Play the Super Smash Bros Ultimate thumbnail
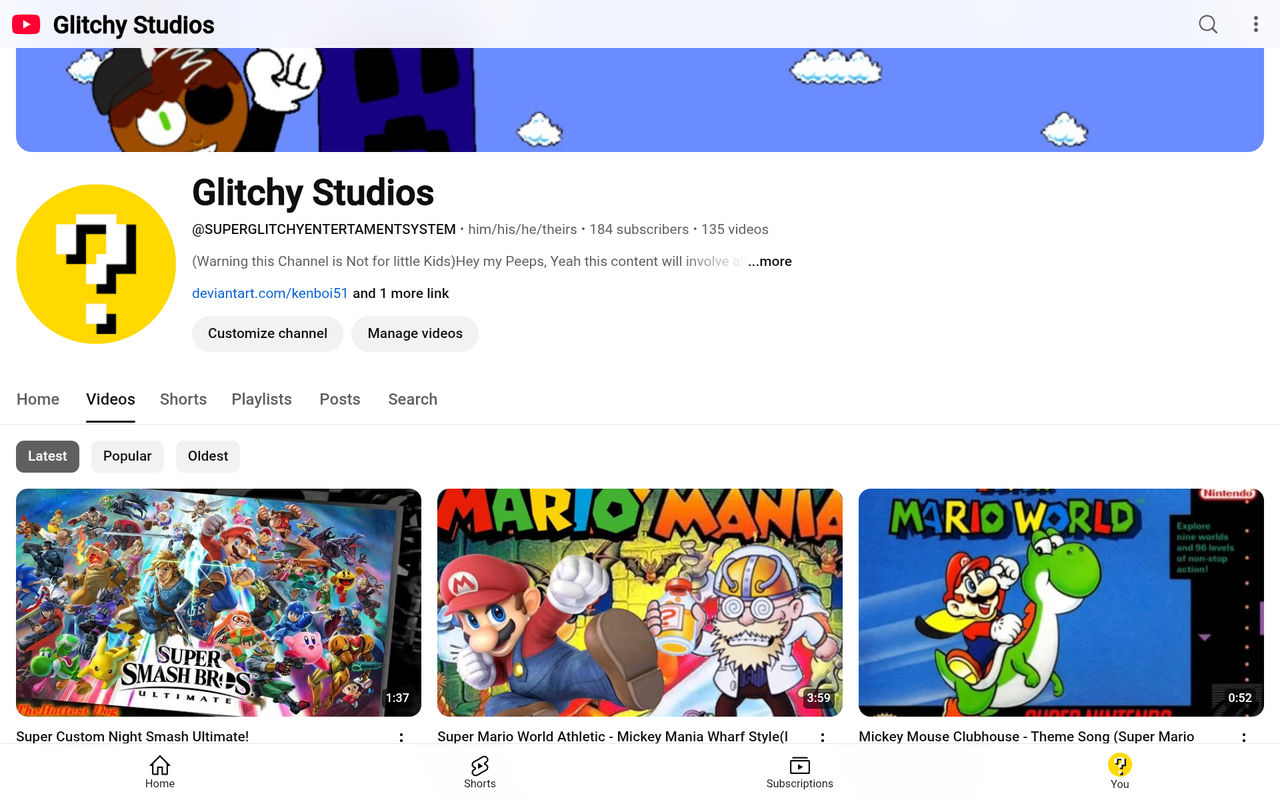This screenshot has height=800, width=1280. click(x=219, y=602)
